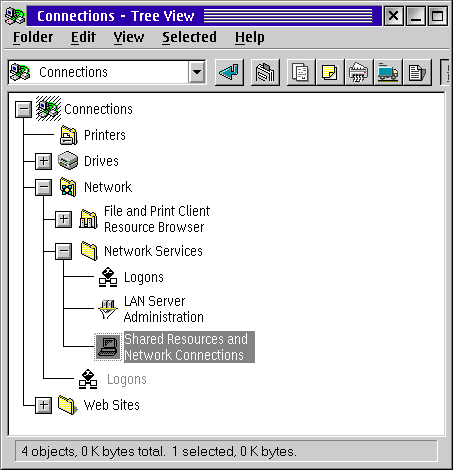This screenshot has width=453, height=470.
Task: Expand File and Print Client Resource Browser
Action: point(63,219)
